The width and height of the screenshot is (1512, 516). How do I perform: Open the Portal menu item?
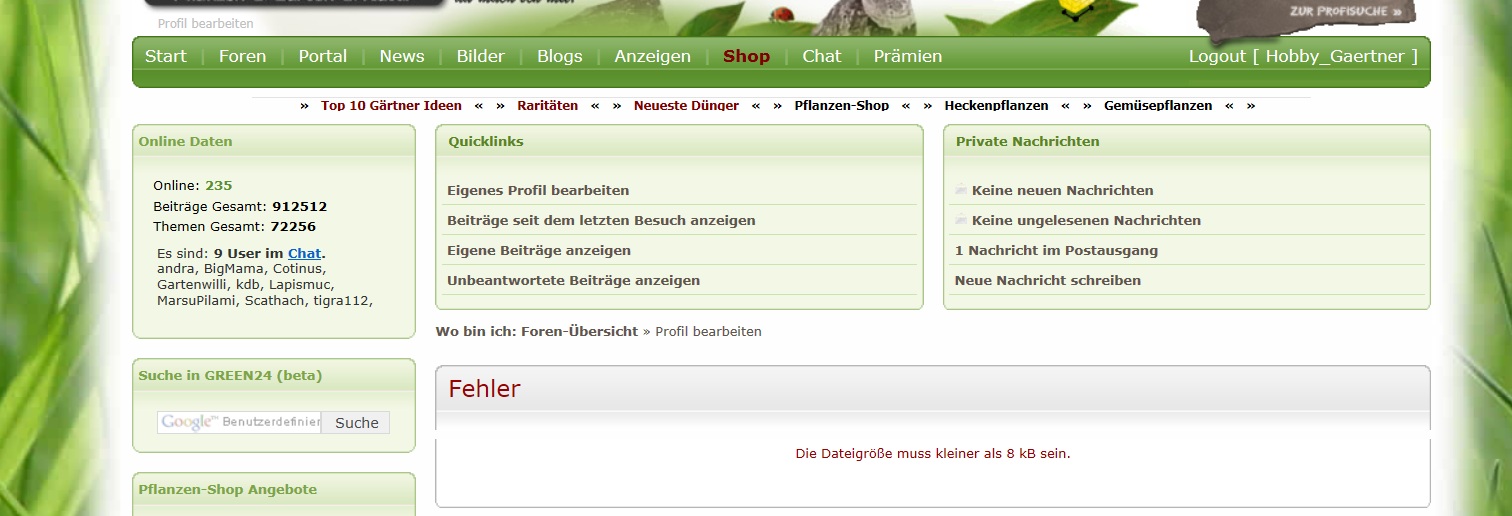point(322,56)
